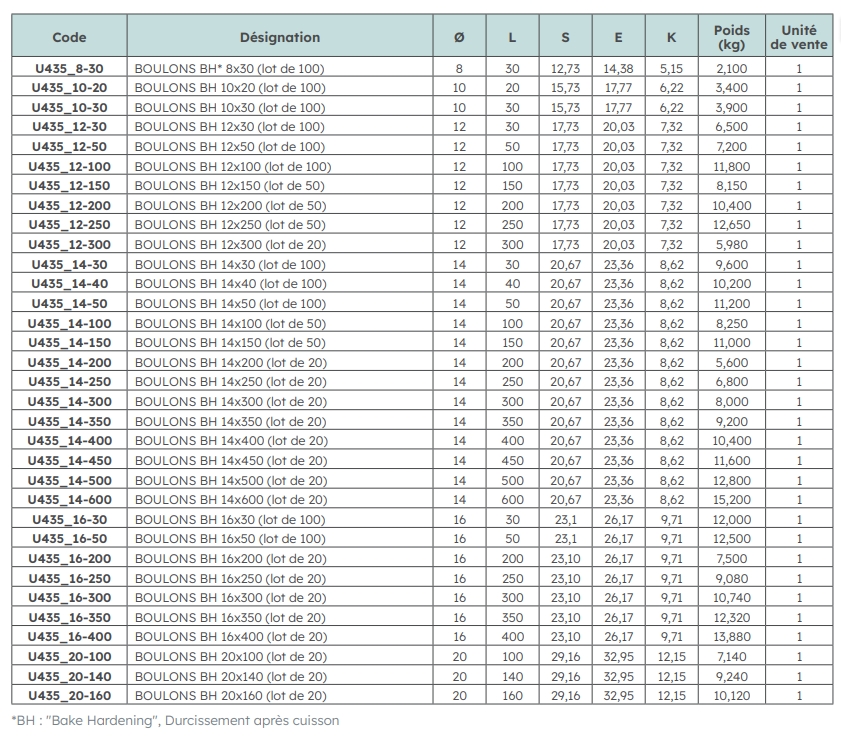
Task: Click the Code column header
Action: point(69,37)
